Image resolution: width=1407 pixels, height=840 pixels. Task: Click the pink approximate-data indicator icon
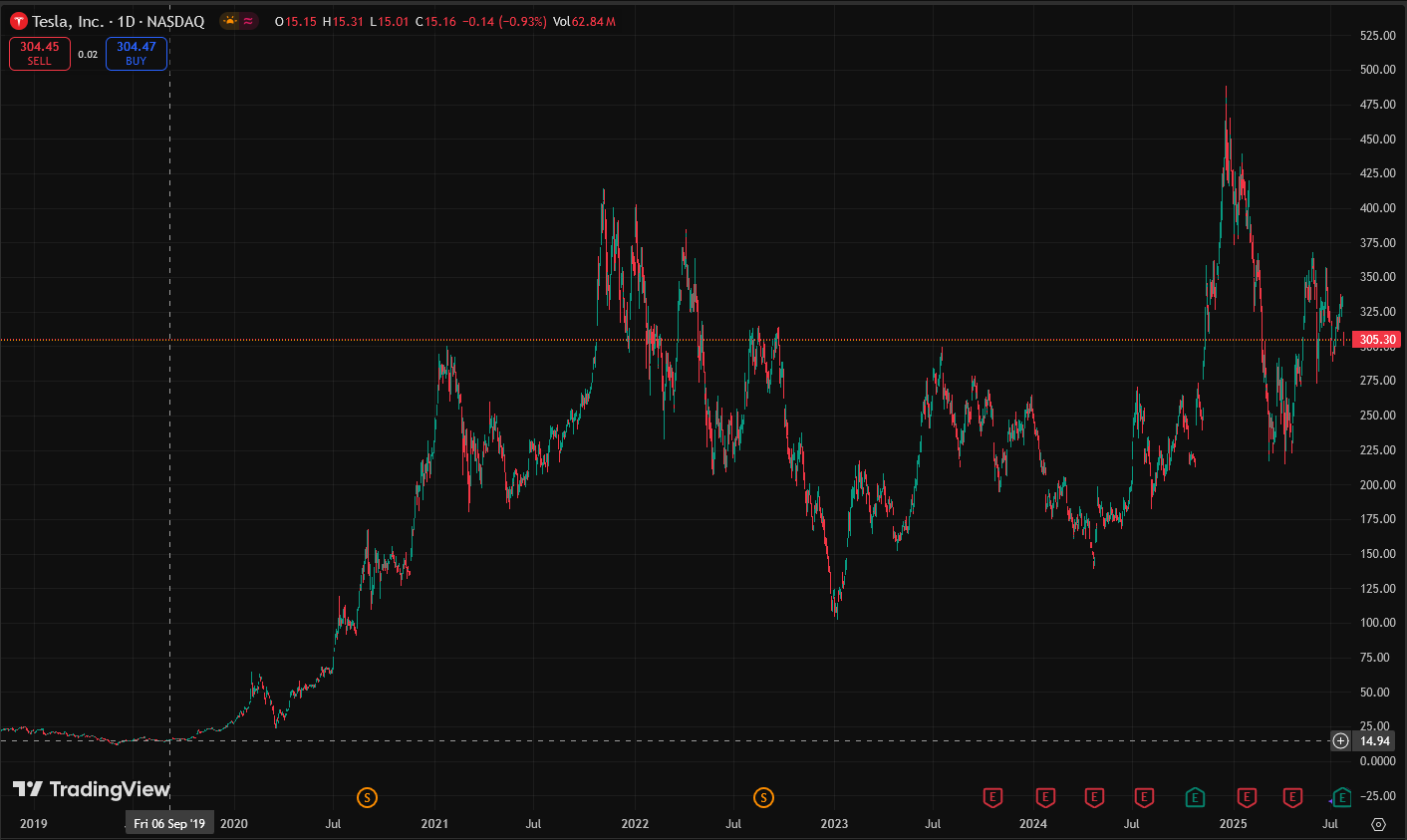[248, 21]
